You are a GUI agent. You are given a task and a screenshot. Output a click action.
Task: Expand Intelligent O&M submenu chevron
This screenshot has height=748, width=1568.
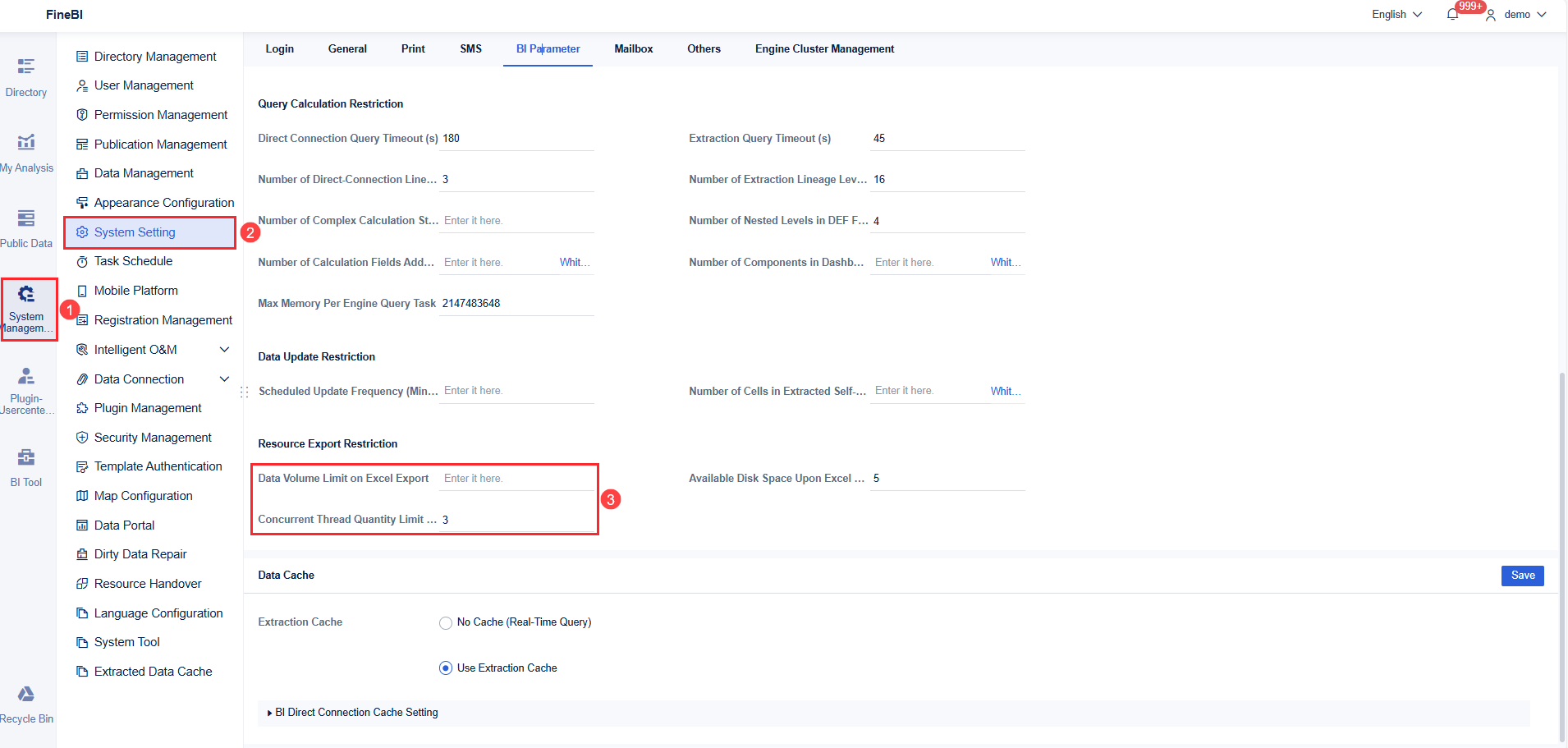[x=224, y=350]
